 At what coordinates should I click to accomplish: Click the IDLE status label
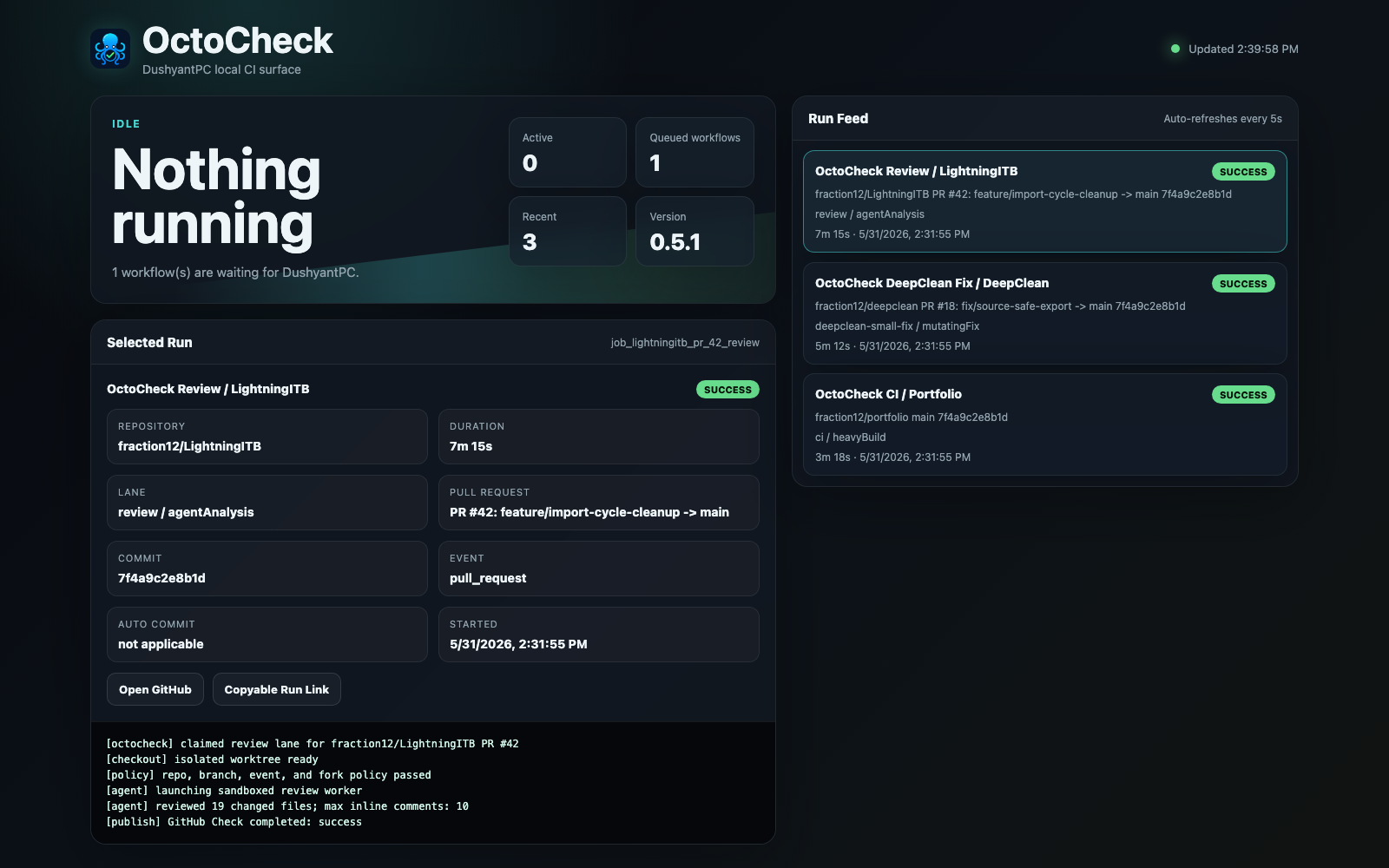coord(126,124)
